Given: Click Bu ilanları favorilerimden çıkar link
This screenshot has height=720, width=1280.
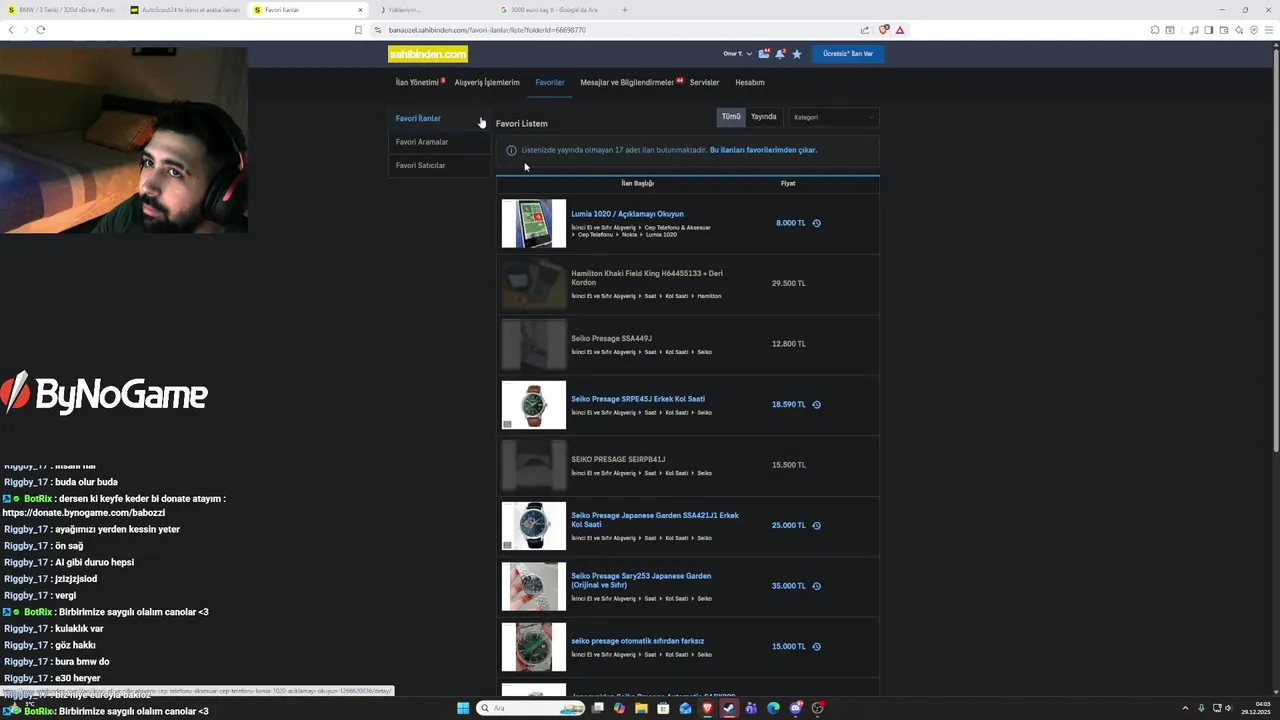Looking at the screenshot, I should pos(763,150).
